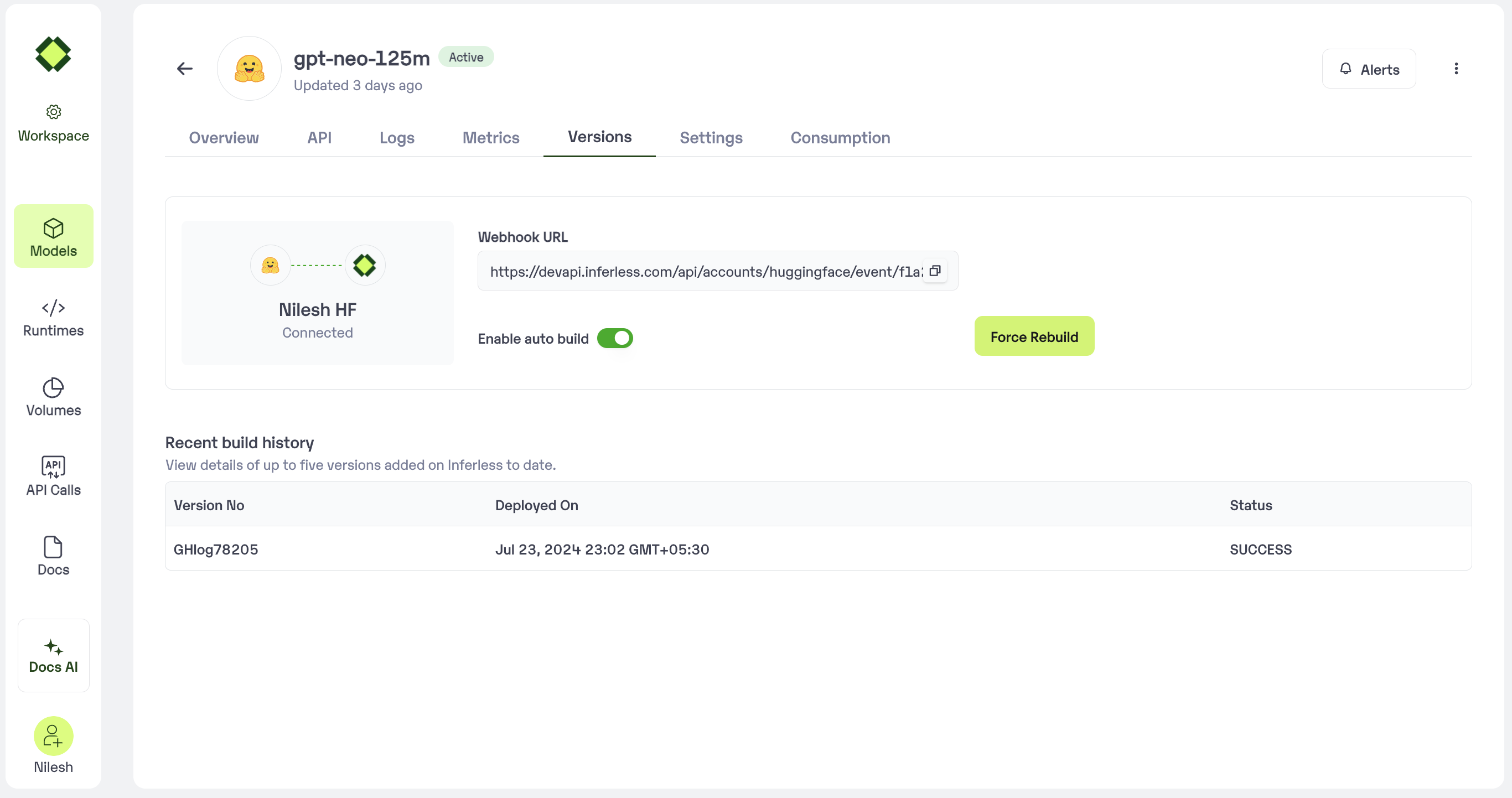Disable the auto build toggle
Image resolution: width=1512 pixels, height=798 pixels.
click(614, 339)
